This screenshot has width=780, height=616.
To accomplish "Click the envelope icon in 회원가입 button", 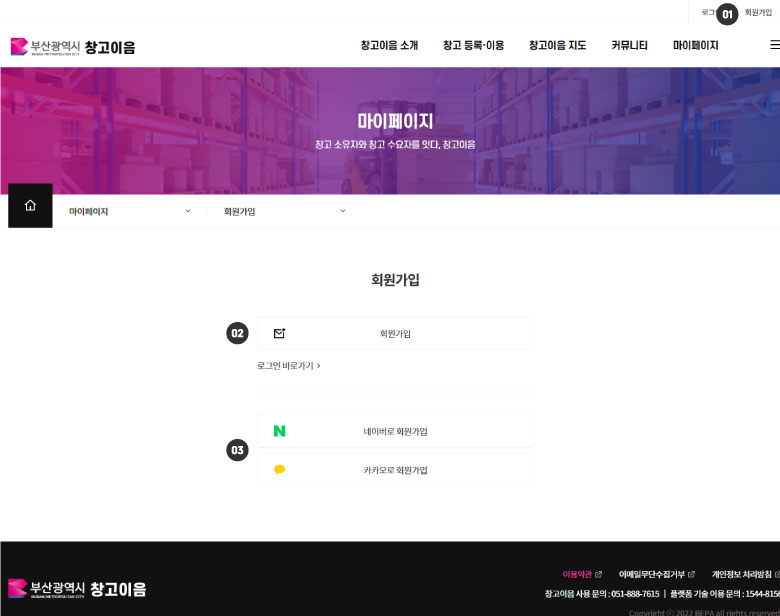I will coord(280,333).
